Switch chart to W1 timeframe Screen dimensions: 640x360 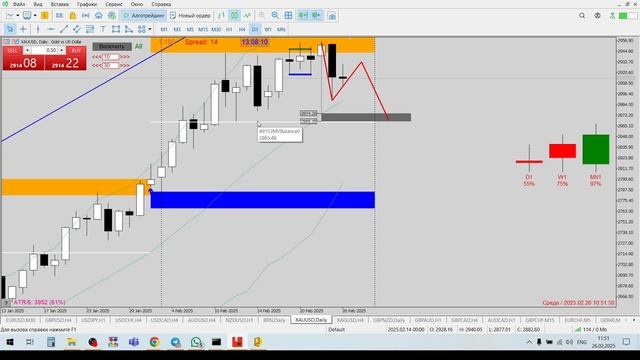(x=268, y=29)
